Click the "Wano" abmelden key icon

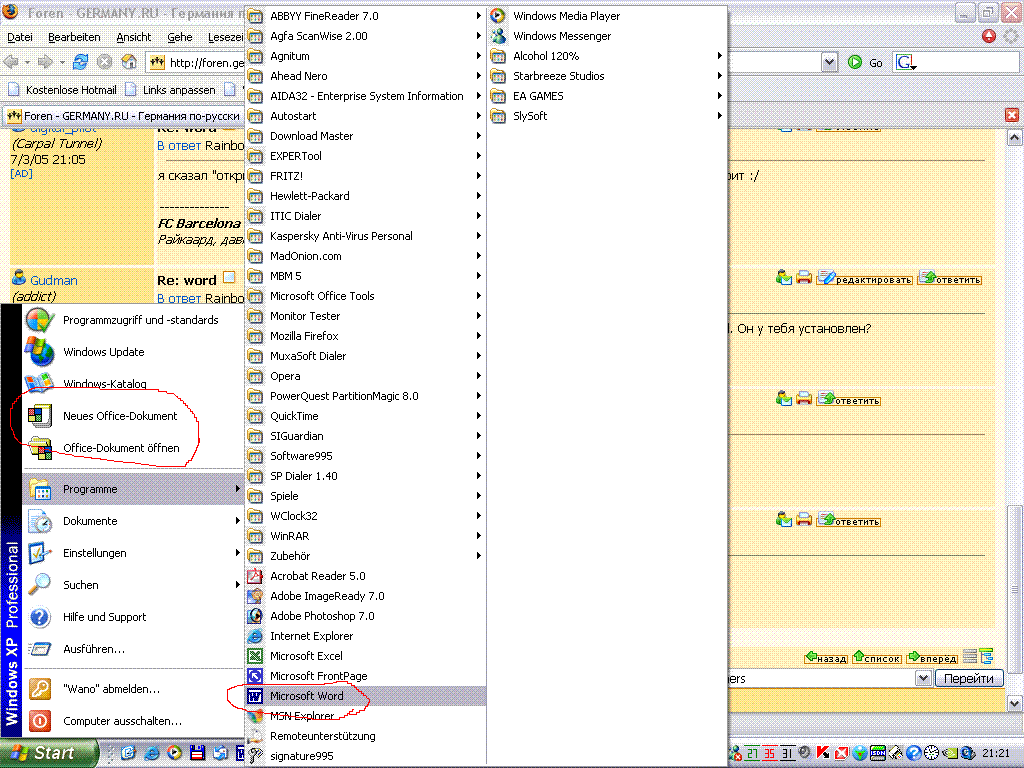click(40, 689)
